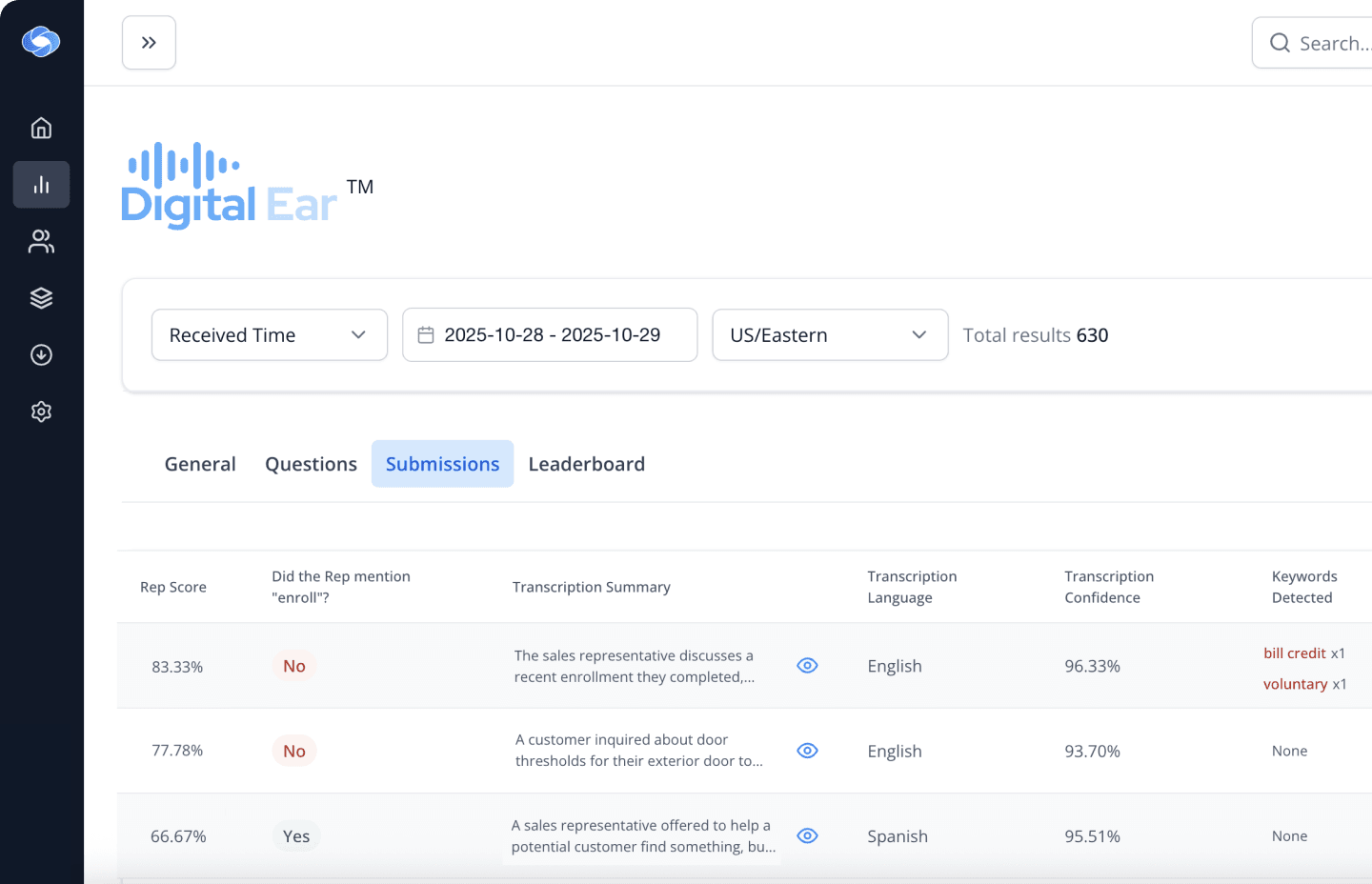
Task: Click the app logo in the sidebar
Action: click(x=41, y=42)
